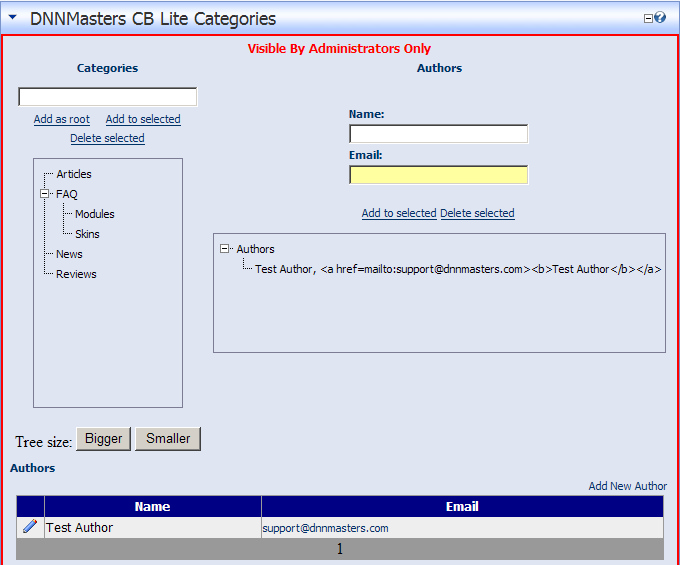Click the 'Add as root' link
This screenshot has width=680, height=565.
click(62, 119)
